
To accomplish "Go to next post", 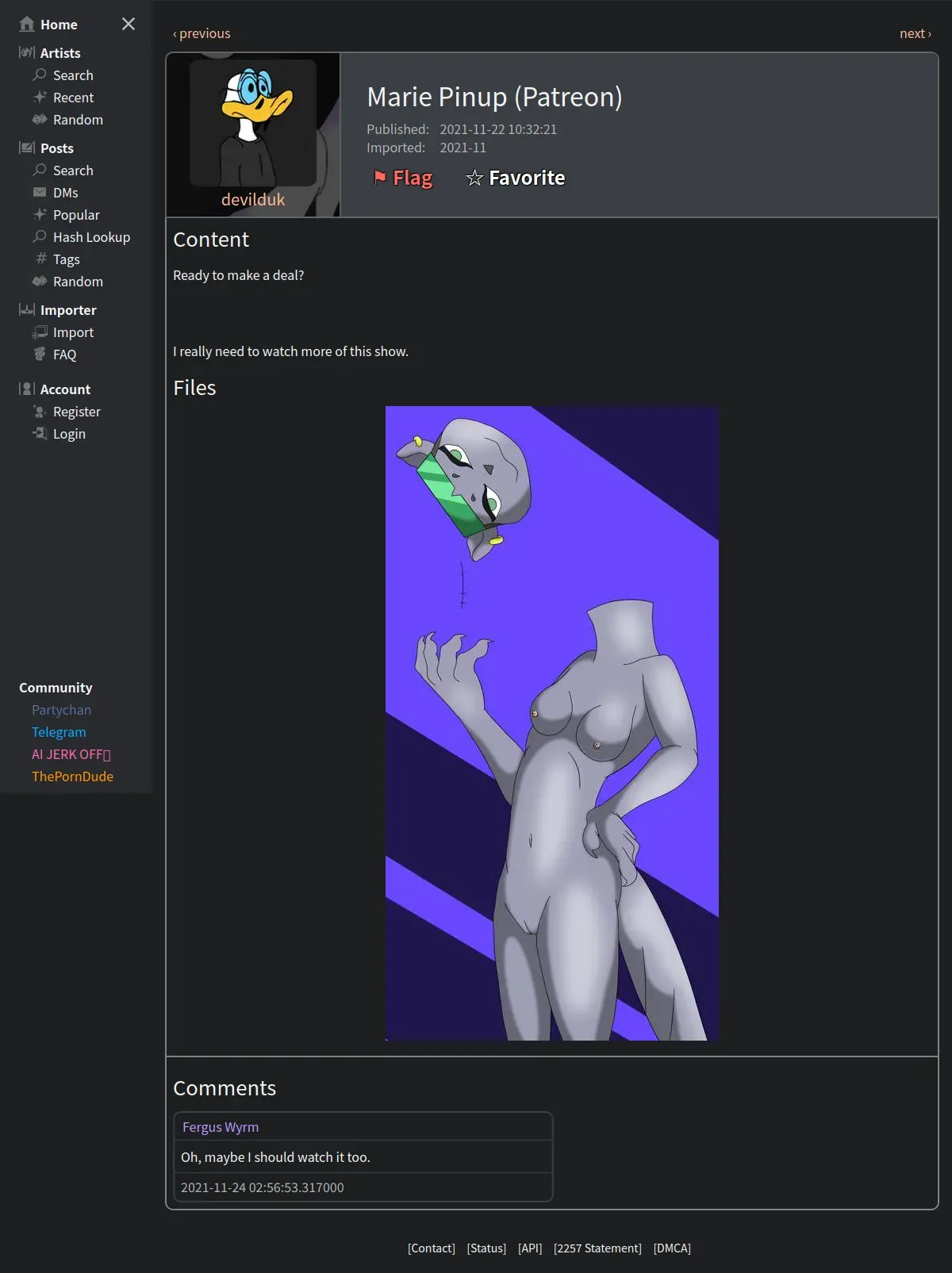I will 916,33.
